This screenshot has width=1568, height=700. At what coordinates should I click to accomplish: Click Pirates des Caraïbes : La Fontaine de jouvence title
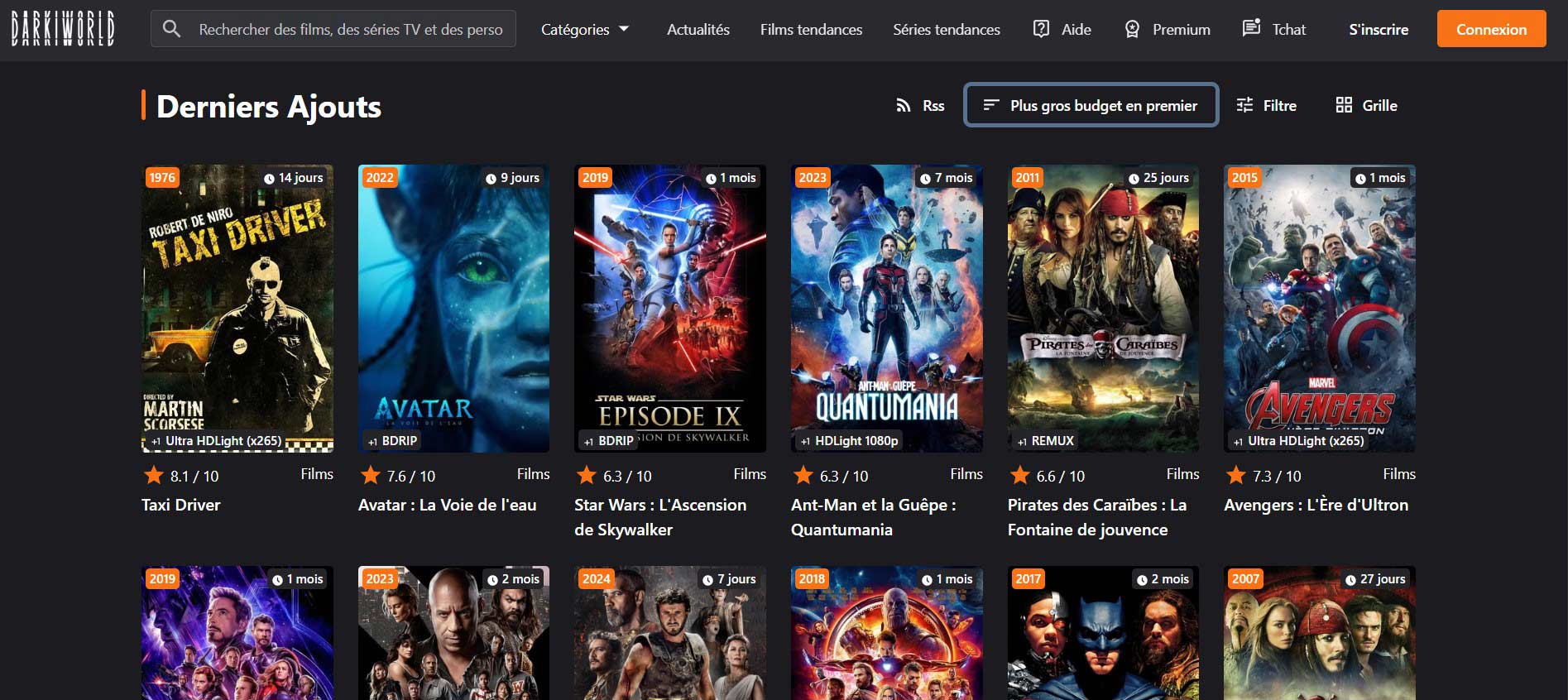coord(1097,517)
